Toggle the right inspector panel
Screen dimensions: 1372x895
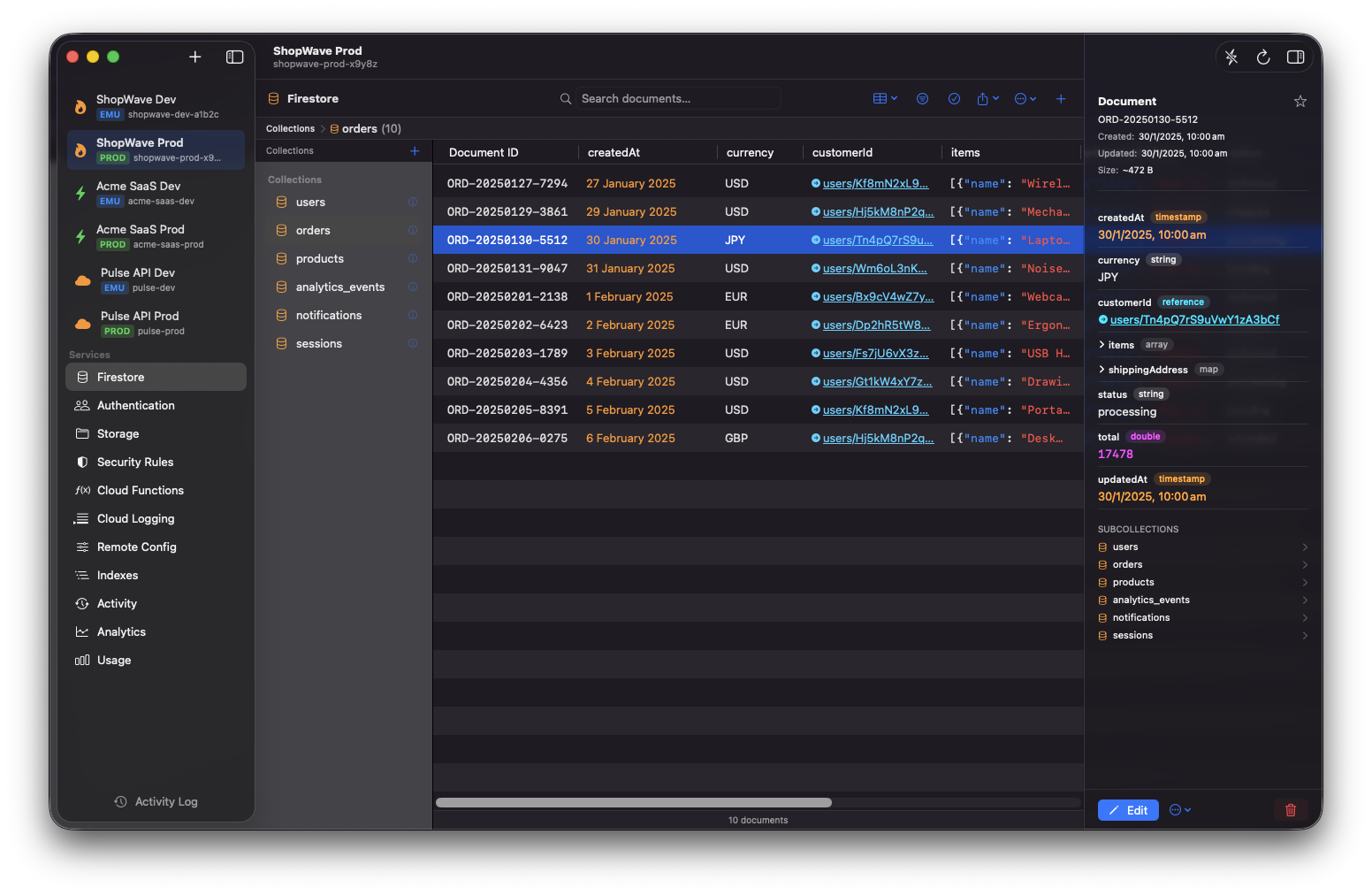pos(1295,57)
